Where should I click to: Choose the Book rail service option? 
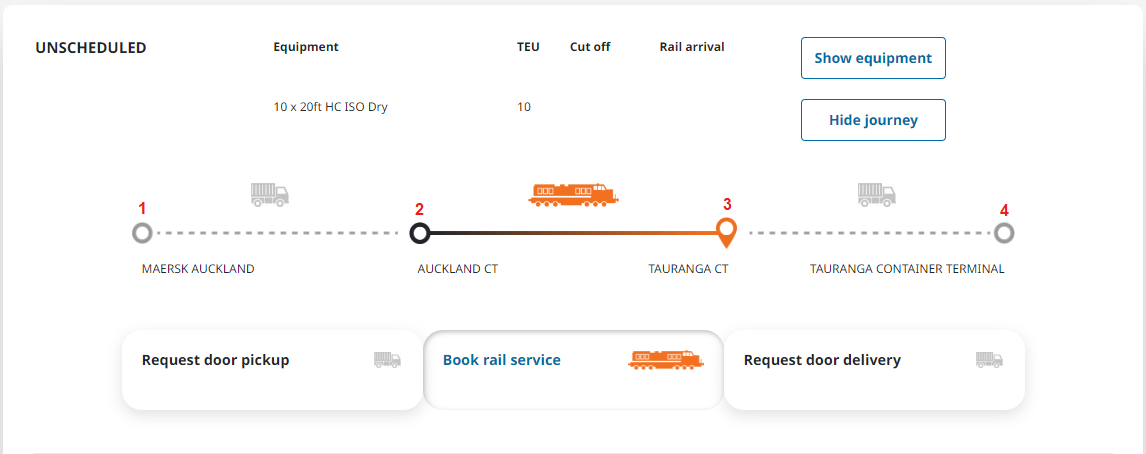(502, 360)
